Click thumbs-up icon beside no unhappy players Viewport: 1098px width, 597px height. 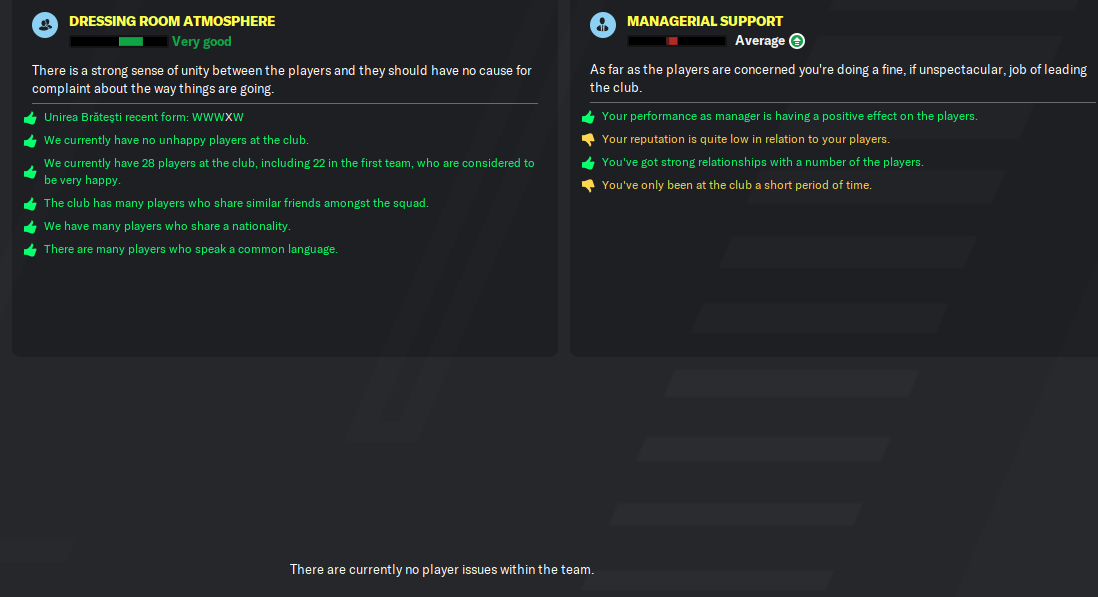pos(30,141)
